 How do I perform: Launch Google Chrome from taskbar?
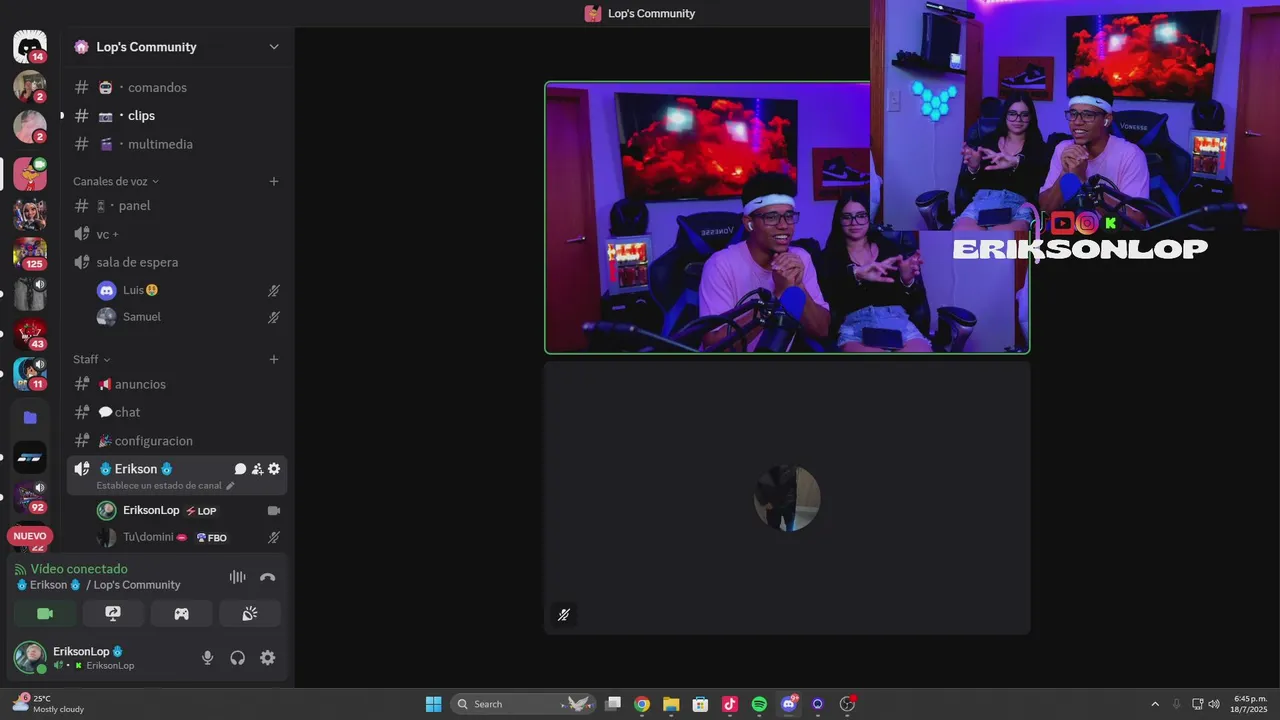(x=642, y=704)
